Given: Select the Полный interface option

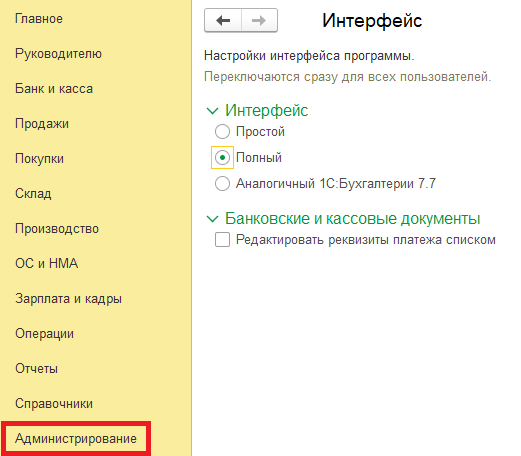Looking at the screenshot, I should tap(222, 157).
